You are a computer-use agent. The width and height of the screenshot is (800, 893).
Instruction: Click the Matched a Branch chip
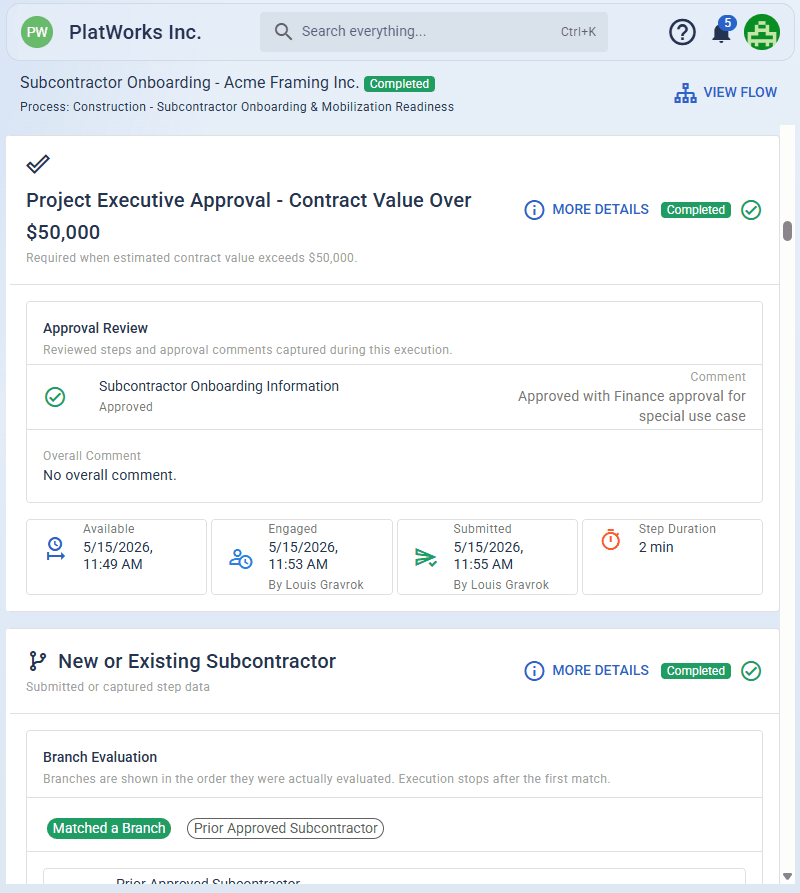click(109, 828)
